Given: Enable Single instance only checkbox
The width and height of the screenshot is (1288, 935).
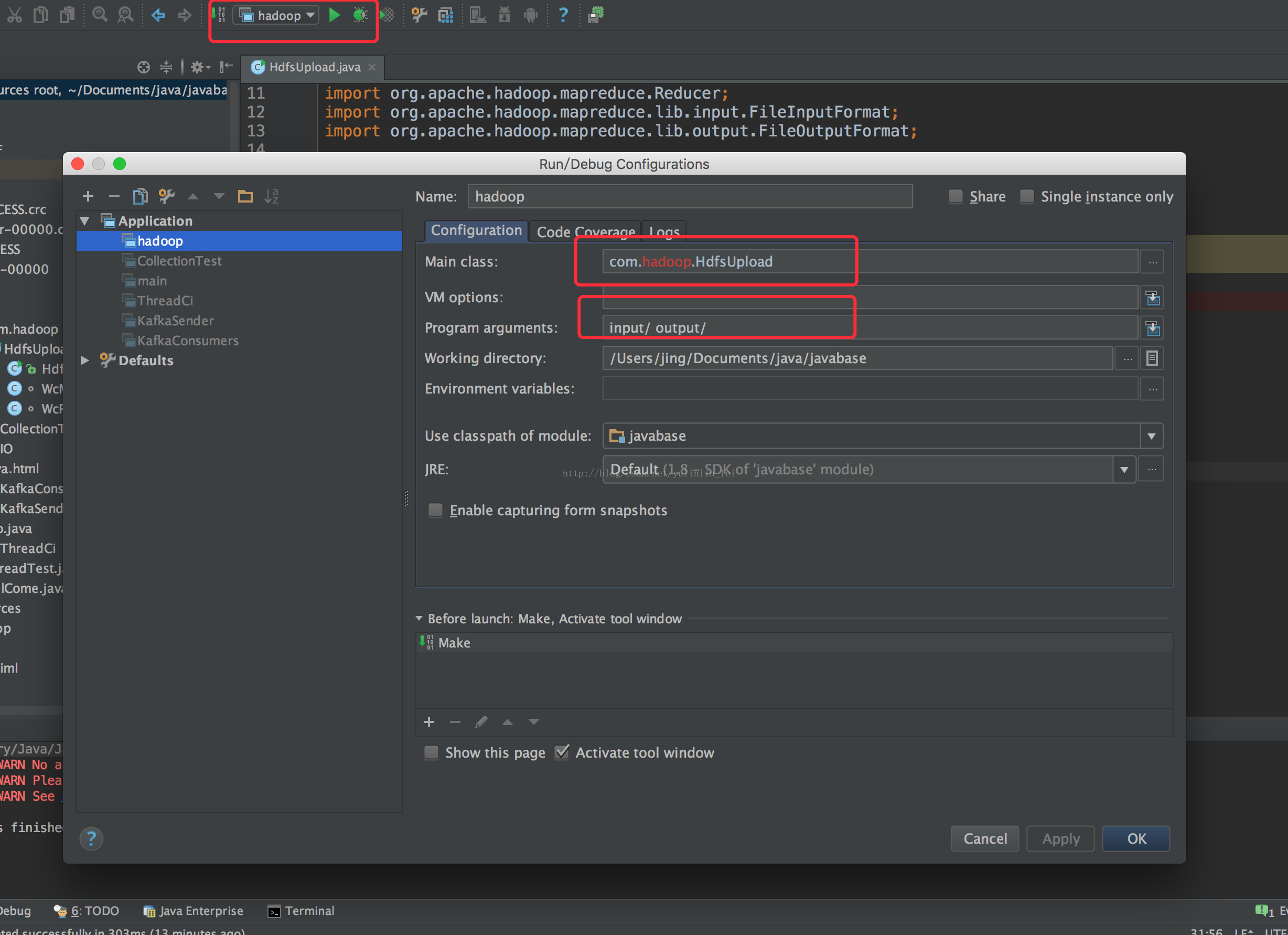Looking at the screenshot, I should tap(1027, 197).
